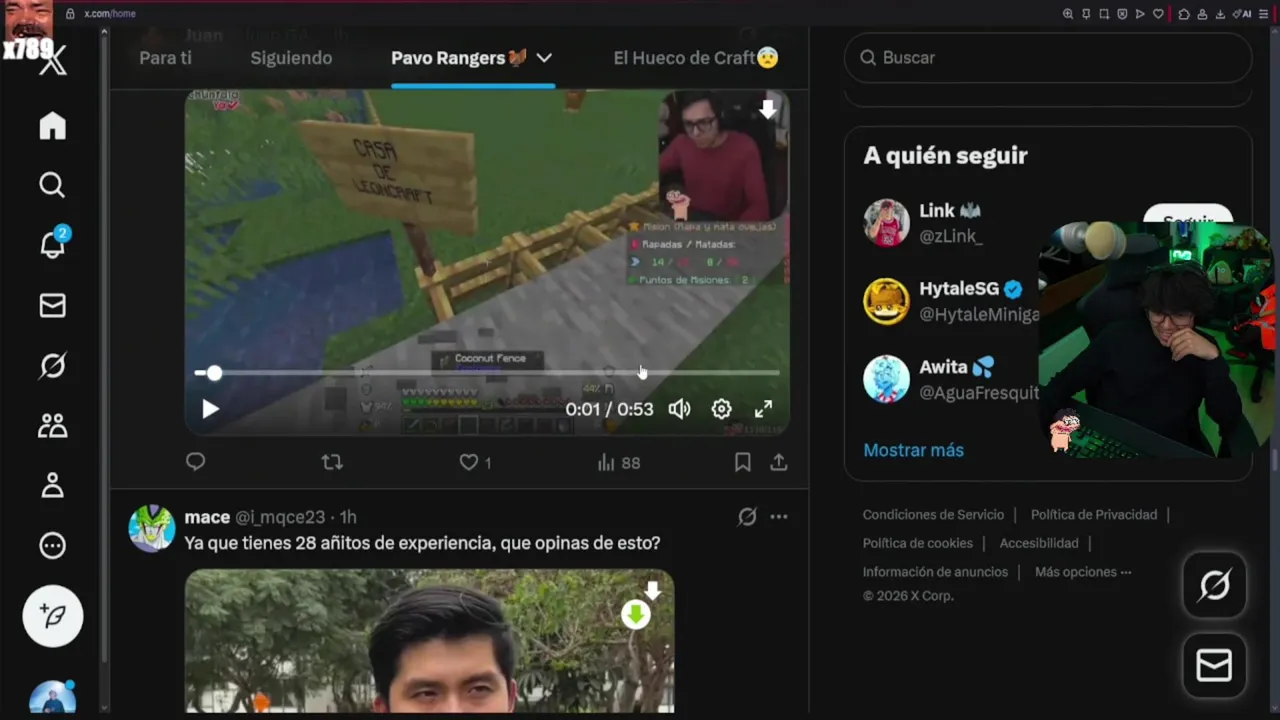Viewport: 1280px width, 720px height.
Task: Open browser extensions puzzle icon
Action: [x=1184, y=14]
